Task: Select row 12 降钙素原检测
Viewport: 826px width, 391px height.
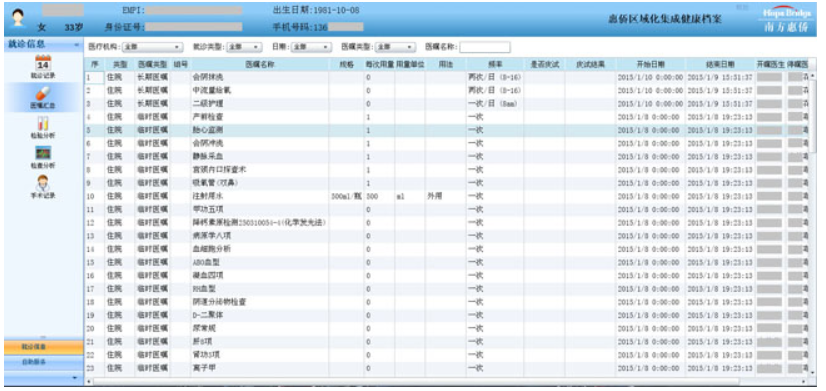Action: tap(447, 222)
